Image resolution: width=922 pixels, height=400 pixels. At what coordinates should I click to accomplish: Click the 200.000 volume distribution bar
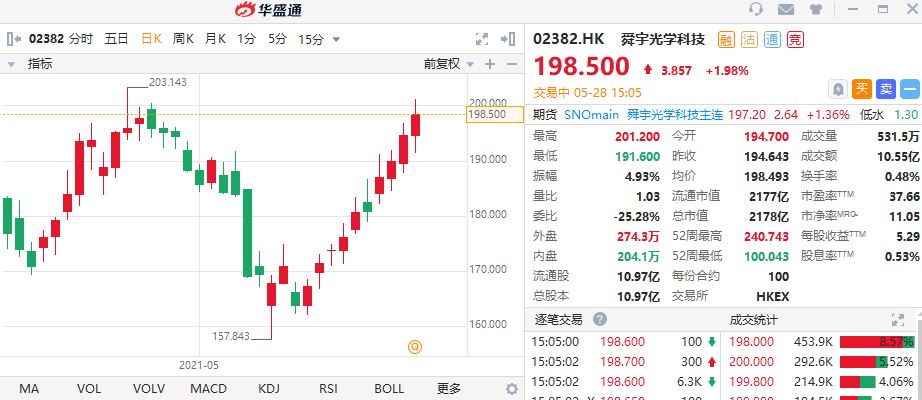(x=864, y=362)
